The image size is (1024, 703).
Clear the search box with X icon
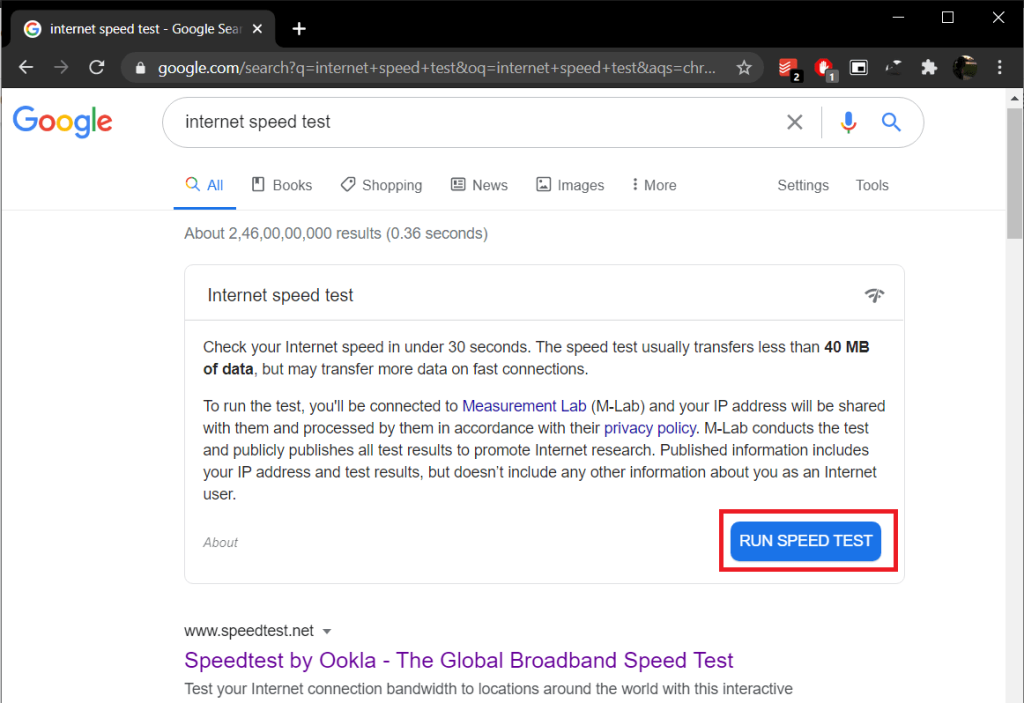[x=795, y=122]
